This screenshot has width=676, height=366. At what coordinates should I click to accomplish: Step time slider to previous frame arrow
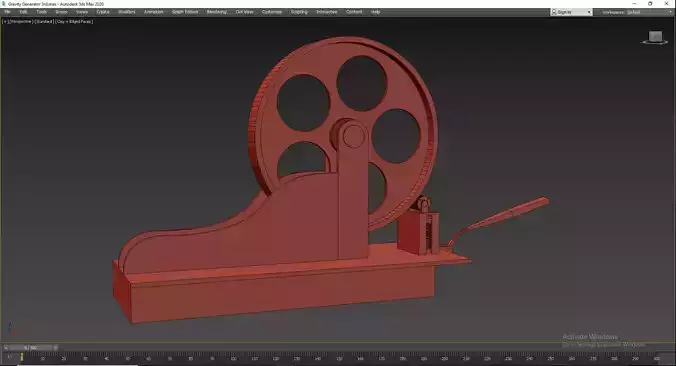click(x=6, y=347)
